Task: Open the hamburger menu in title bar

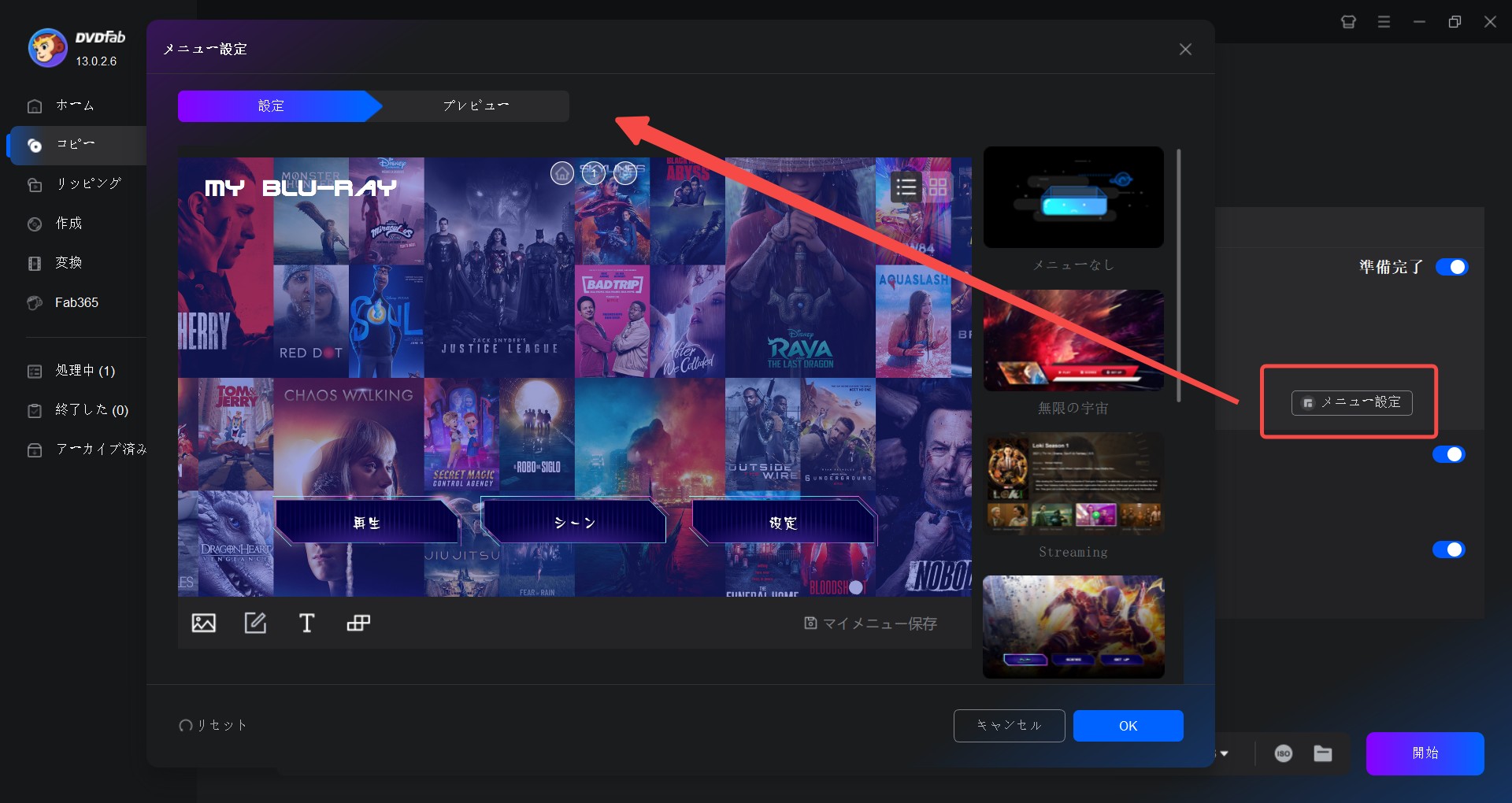Action: click(x=1384, y=22)
